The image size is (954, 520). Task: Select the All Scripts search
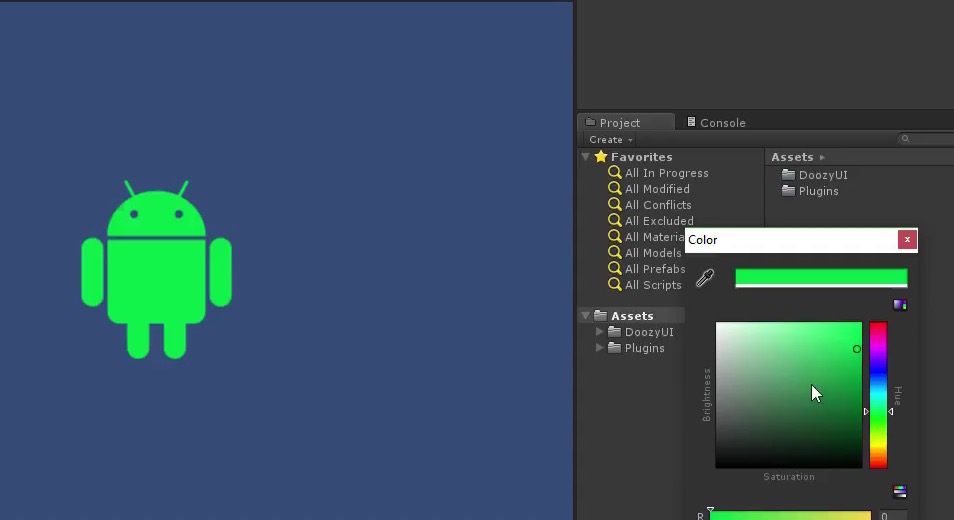click(645, 285)
